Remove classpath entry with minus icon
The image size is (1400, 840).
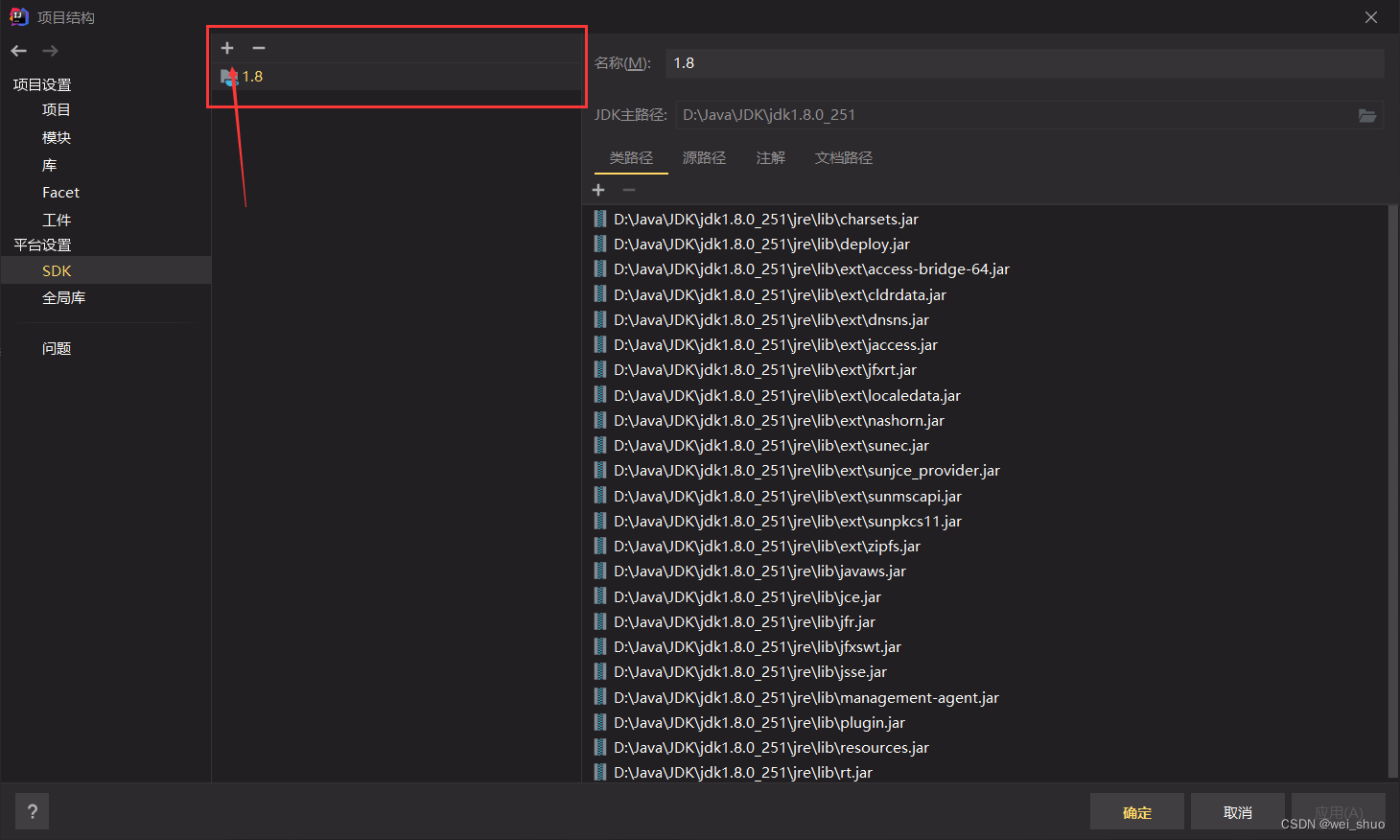tap(629, 190)
